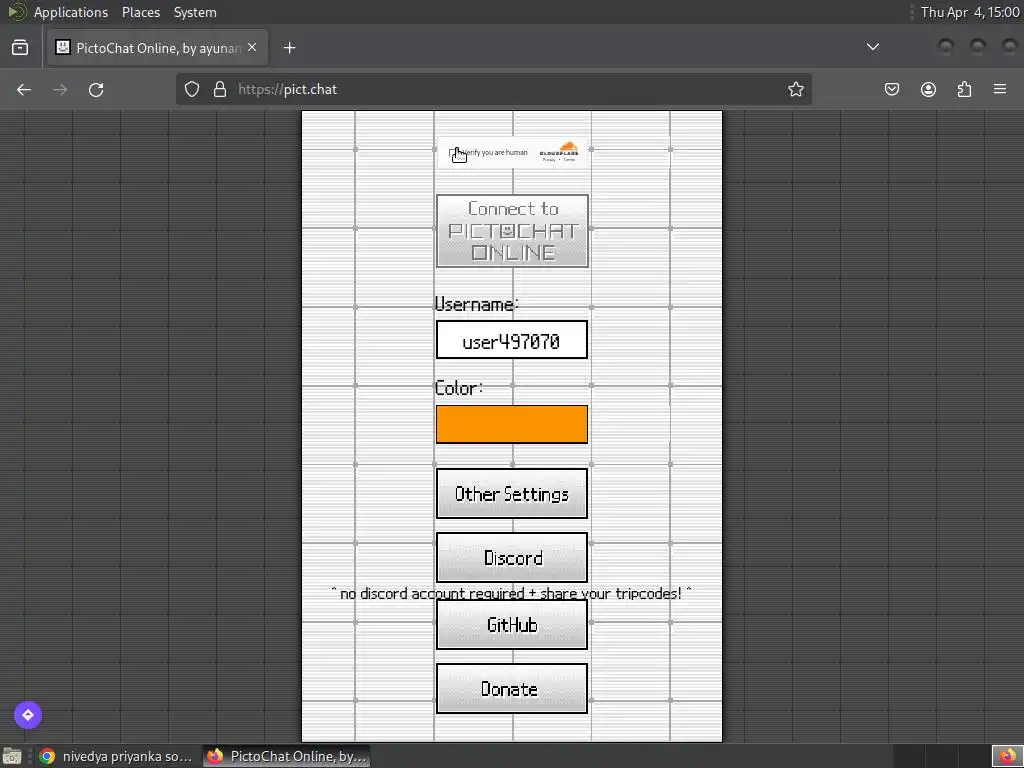This screenshot has width=1024, height=768.
Task: Switch to PictoChat Online taskbar window
Action: [287, 756]
